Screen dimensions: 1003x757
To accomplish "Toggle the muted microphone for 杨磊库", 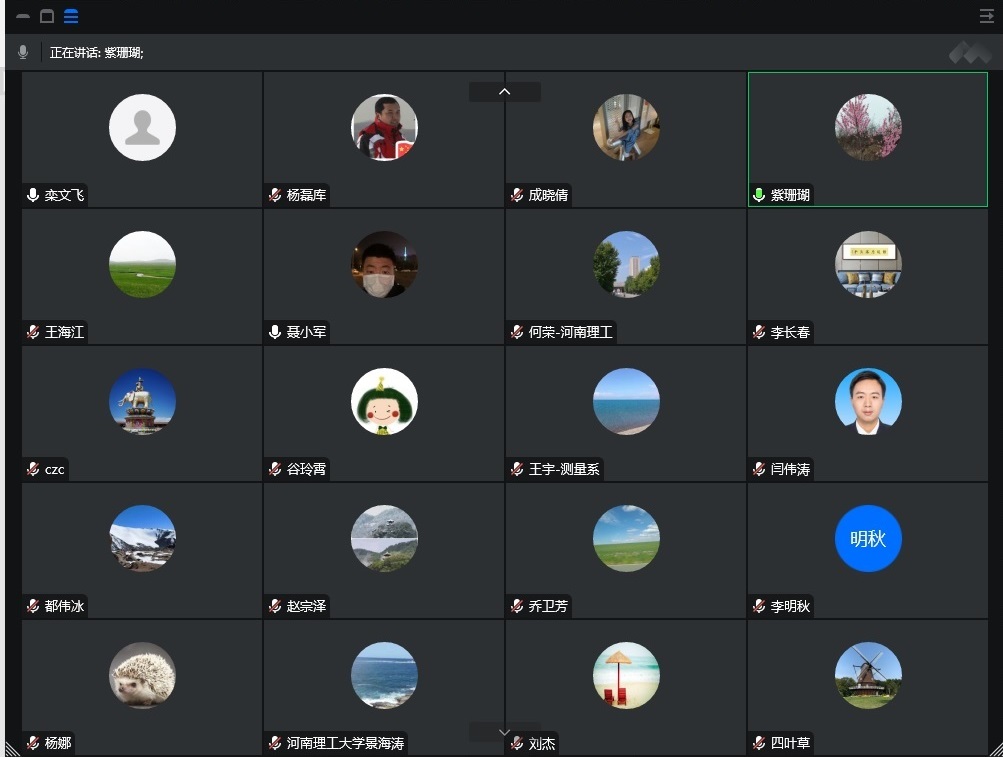I will [x=275, y=195].
